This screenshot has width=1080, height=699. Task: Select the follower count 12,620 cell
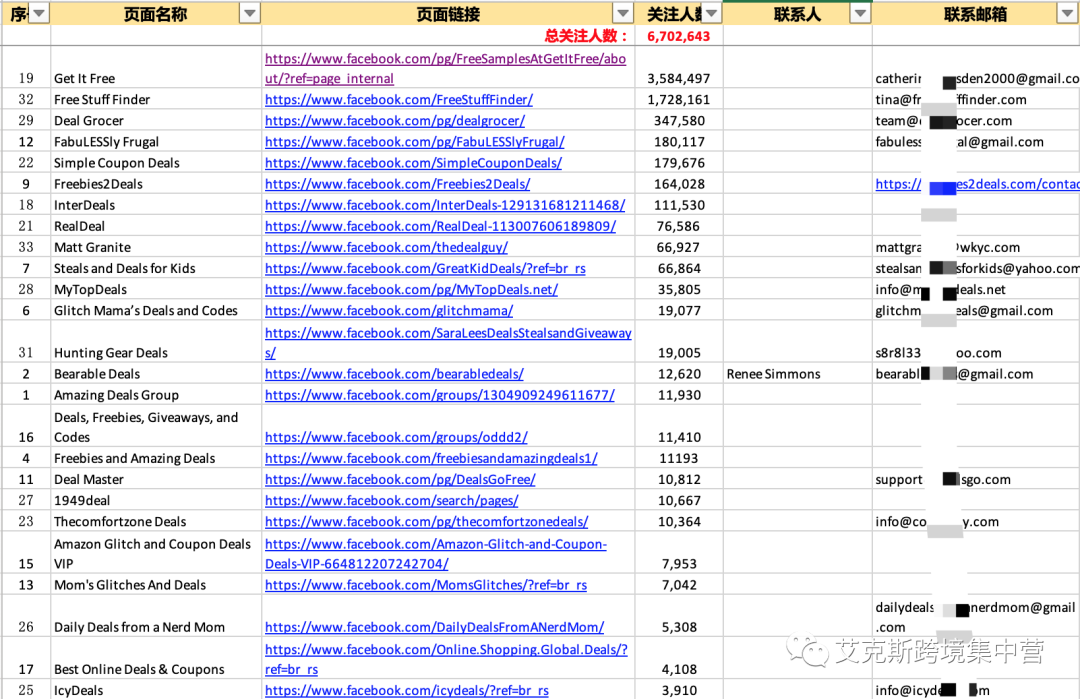point(678,374)
